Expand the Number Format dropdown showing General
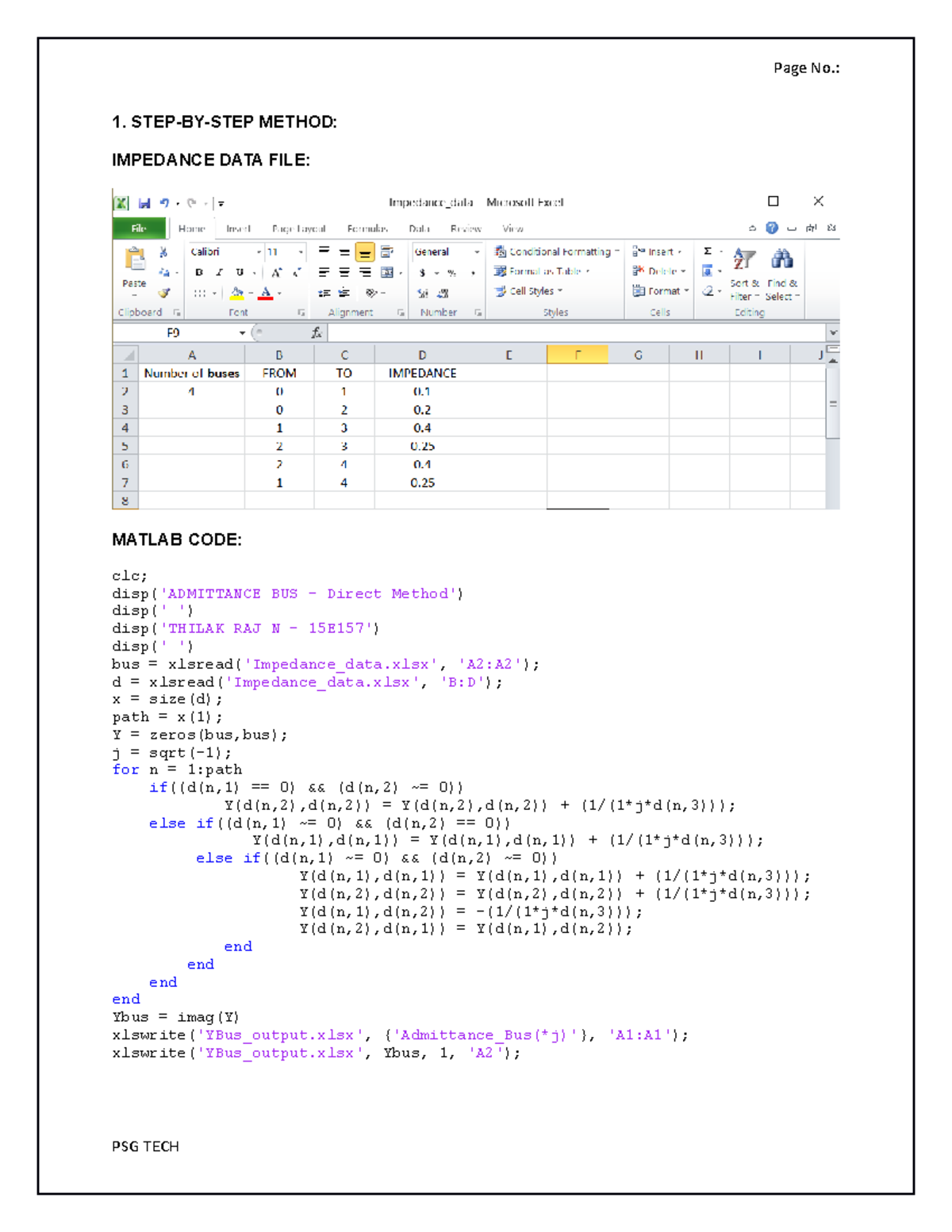 478,251
